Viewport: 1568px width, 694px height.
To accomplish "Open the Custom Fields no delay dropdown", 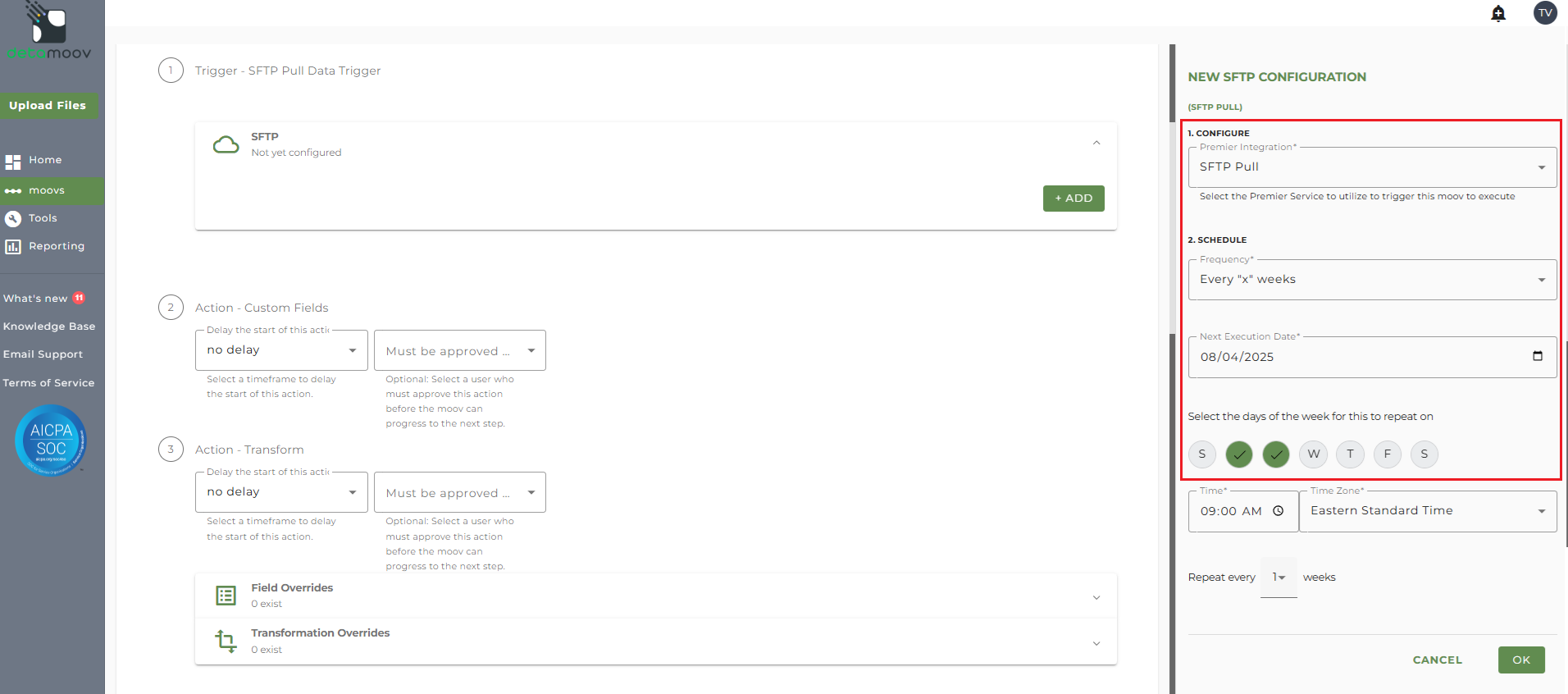I will click(281, 350).
